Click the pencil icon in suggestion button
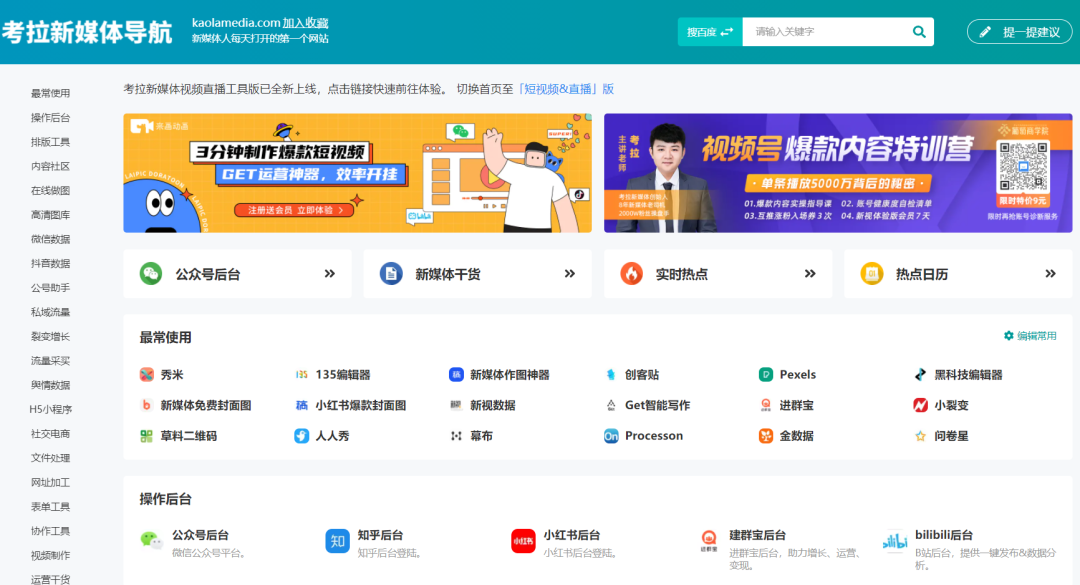Viewport: 1080px width, 585px height. [986, 32]
